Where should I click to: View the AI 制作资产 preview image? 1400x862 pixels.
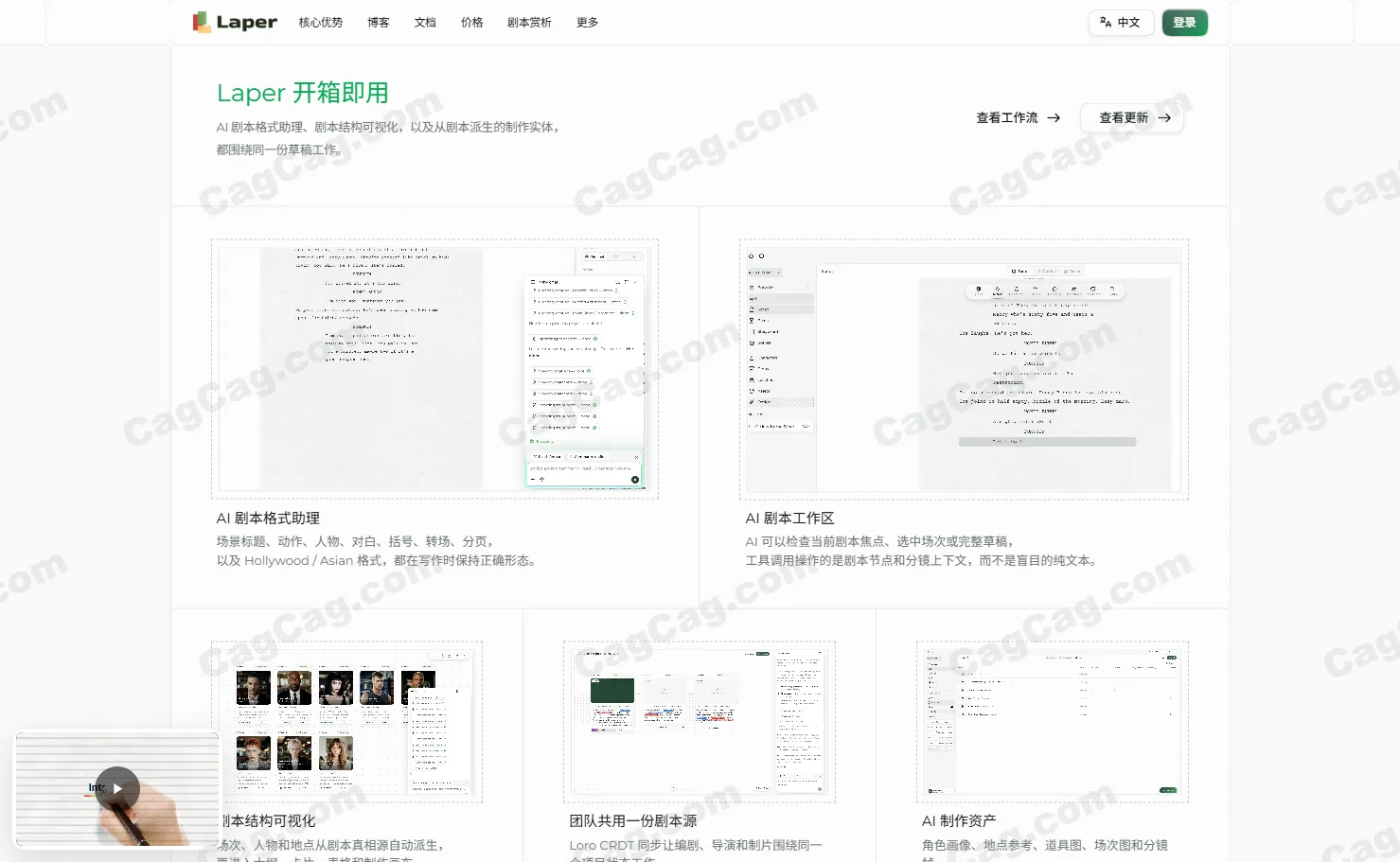(1052, 722)
